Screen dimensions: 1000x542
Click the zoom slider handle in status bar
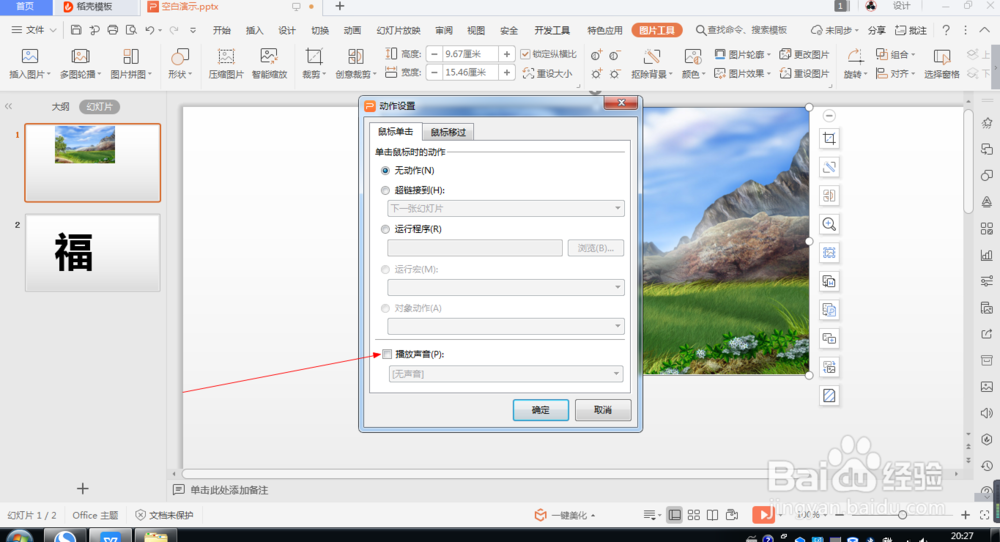coord(902,515)
